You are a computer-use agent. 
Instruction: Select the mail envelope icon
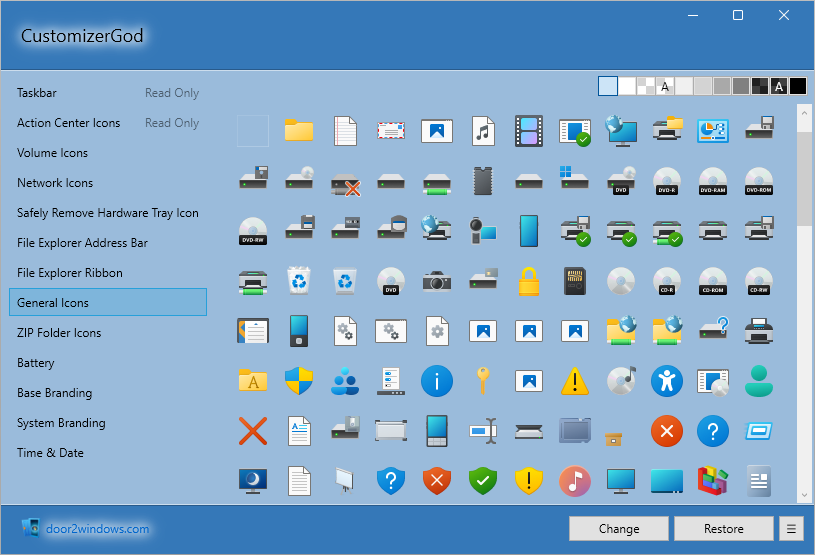pos(391,131)
